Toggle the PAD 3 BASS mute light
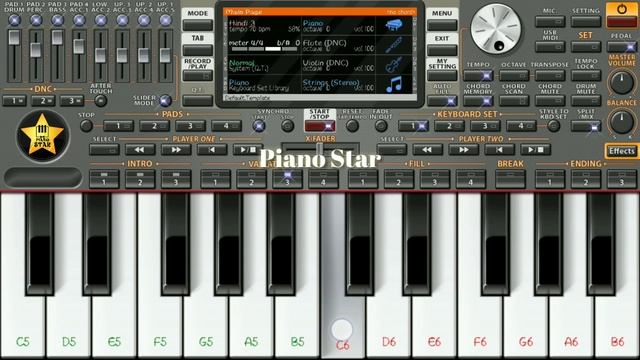Screen dimensions: 640x360 click(x=58, y=20)
